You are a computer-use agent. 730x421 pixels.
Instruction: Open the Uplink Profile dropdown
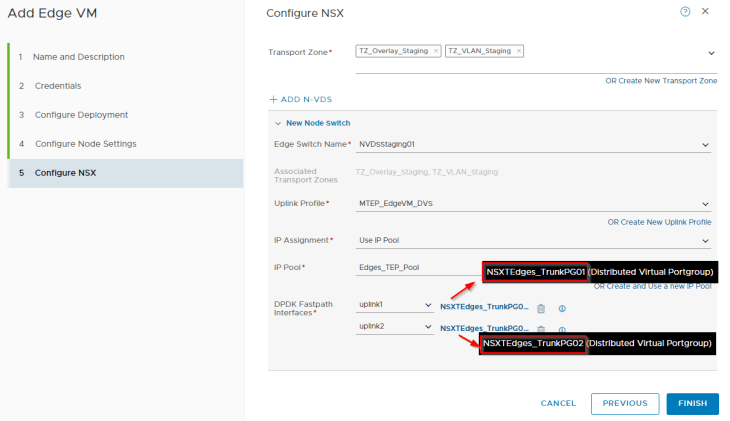point(705,204)
